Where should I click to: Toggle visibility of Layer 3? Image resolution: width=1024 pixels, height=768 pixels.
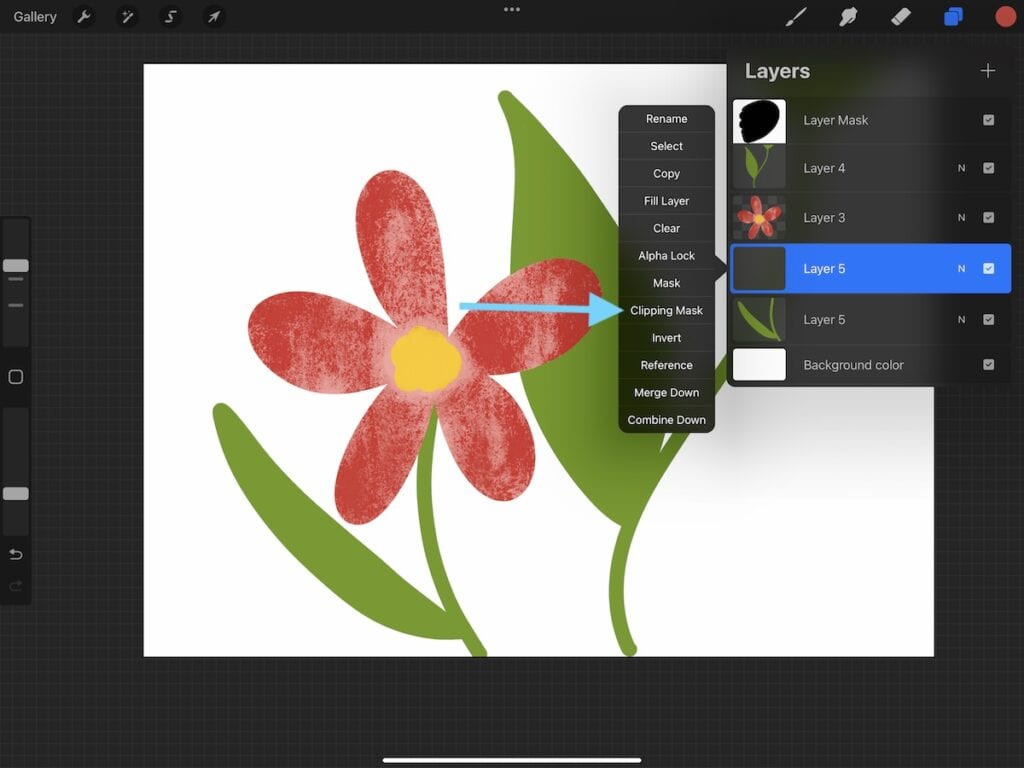pos(988,218)
